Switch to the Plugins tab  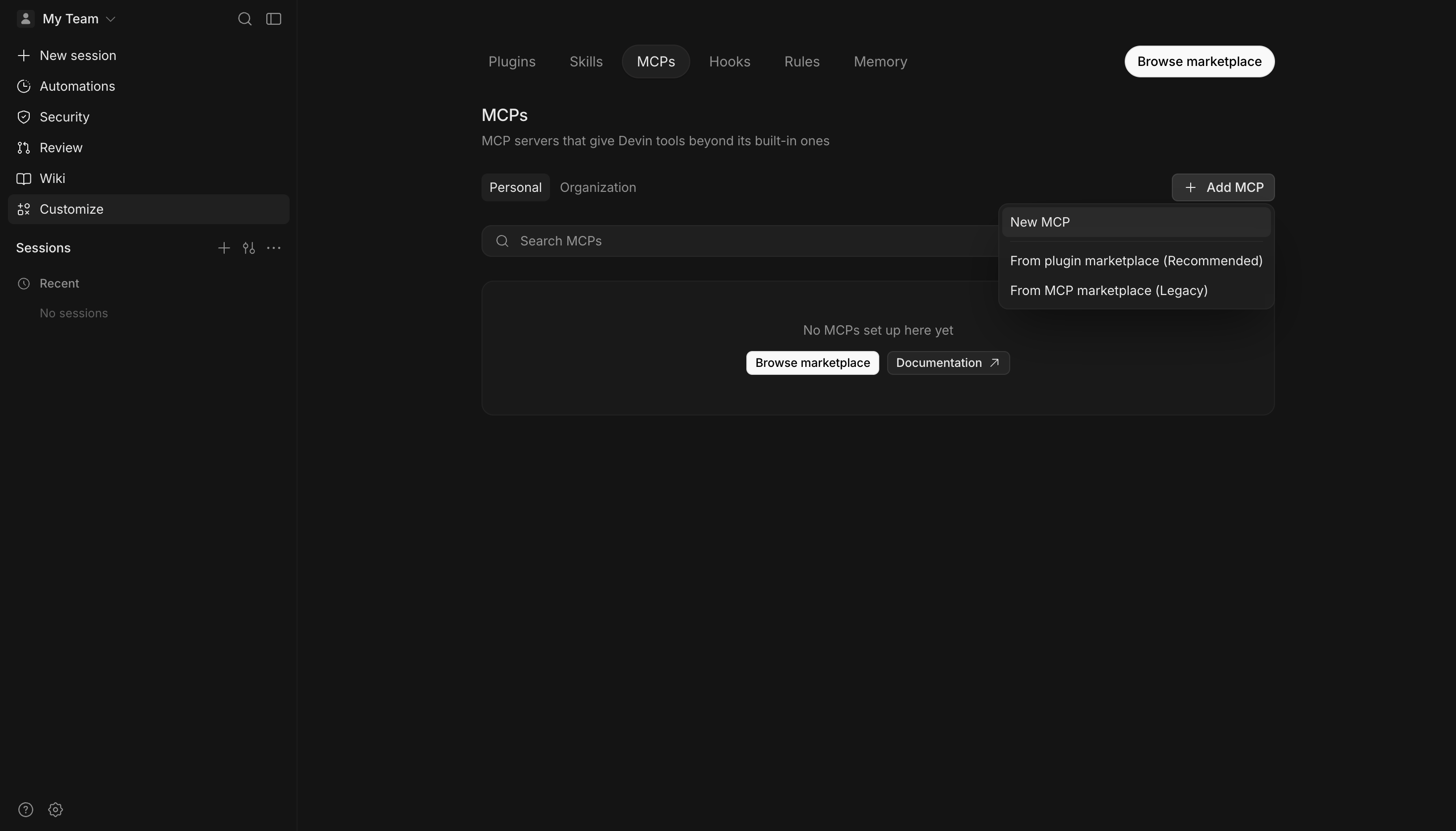[x=512, y=61]
